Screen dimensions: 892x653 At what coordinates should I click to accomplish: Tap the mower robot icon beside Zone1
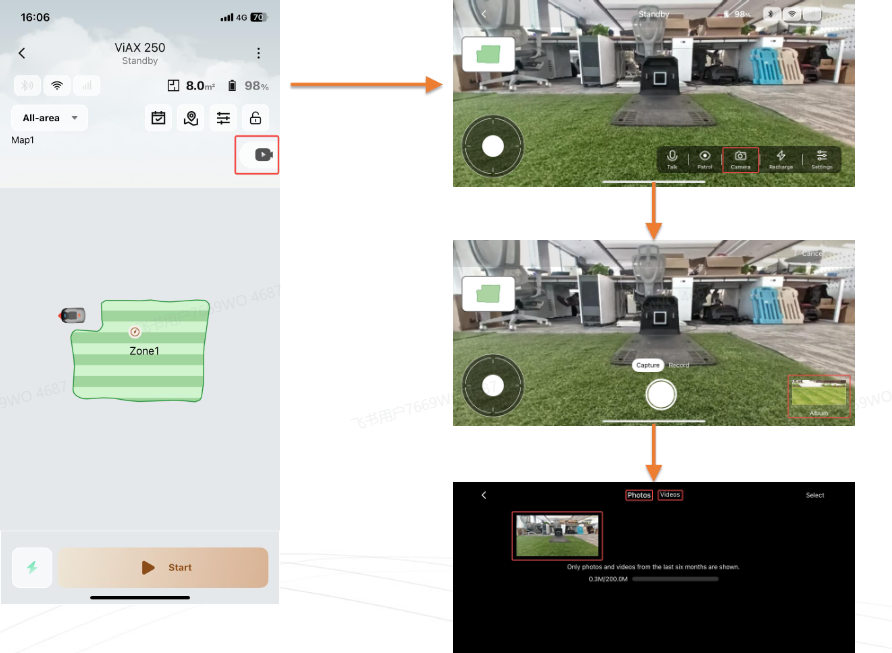pyautogui.click(x=72, y=315)
